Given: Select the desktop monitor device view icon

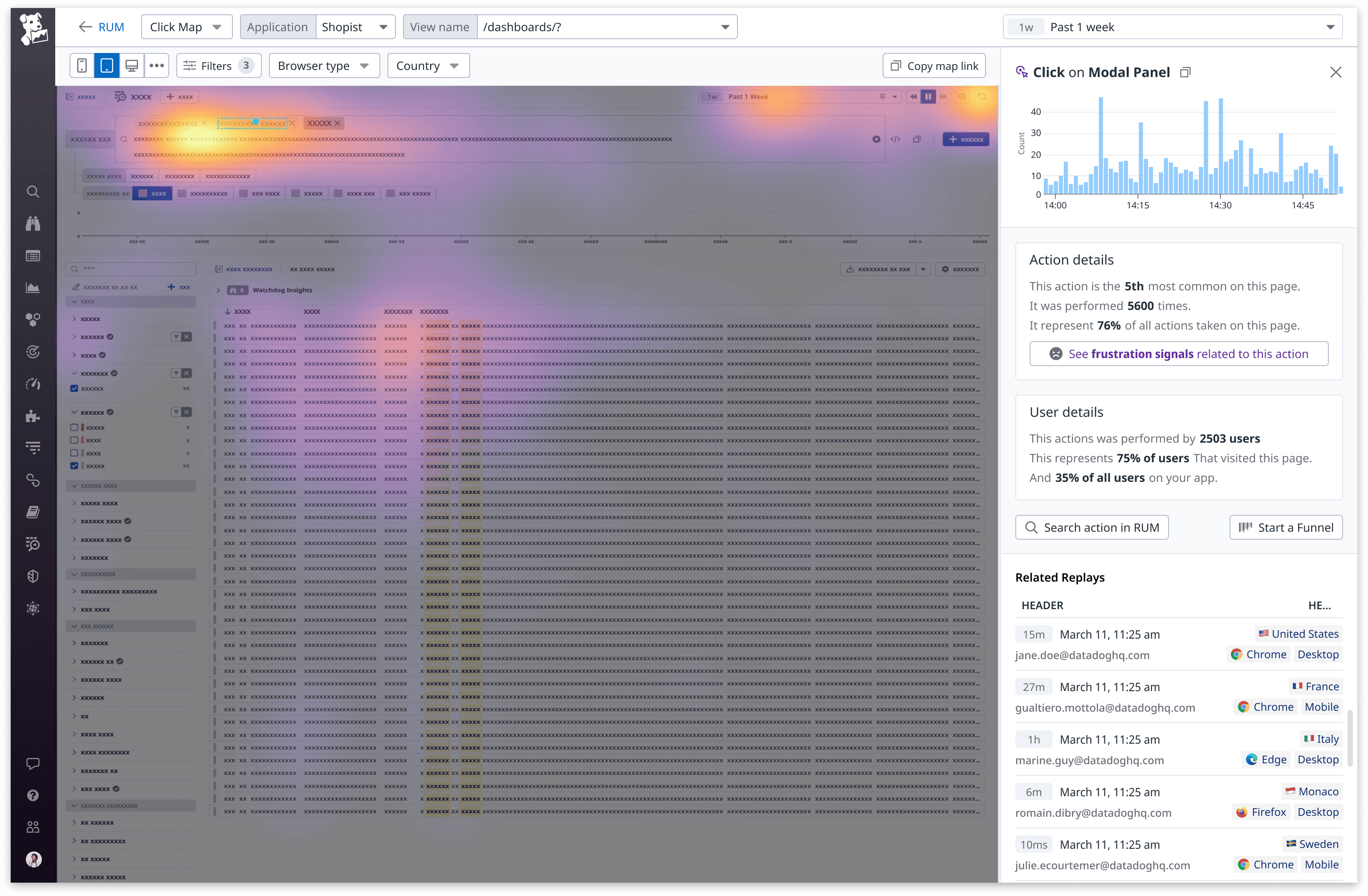Looking at the screenshot, I should pyautogui.click(x=132, y=65).
